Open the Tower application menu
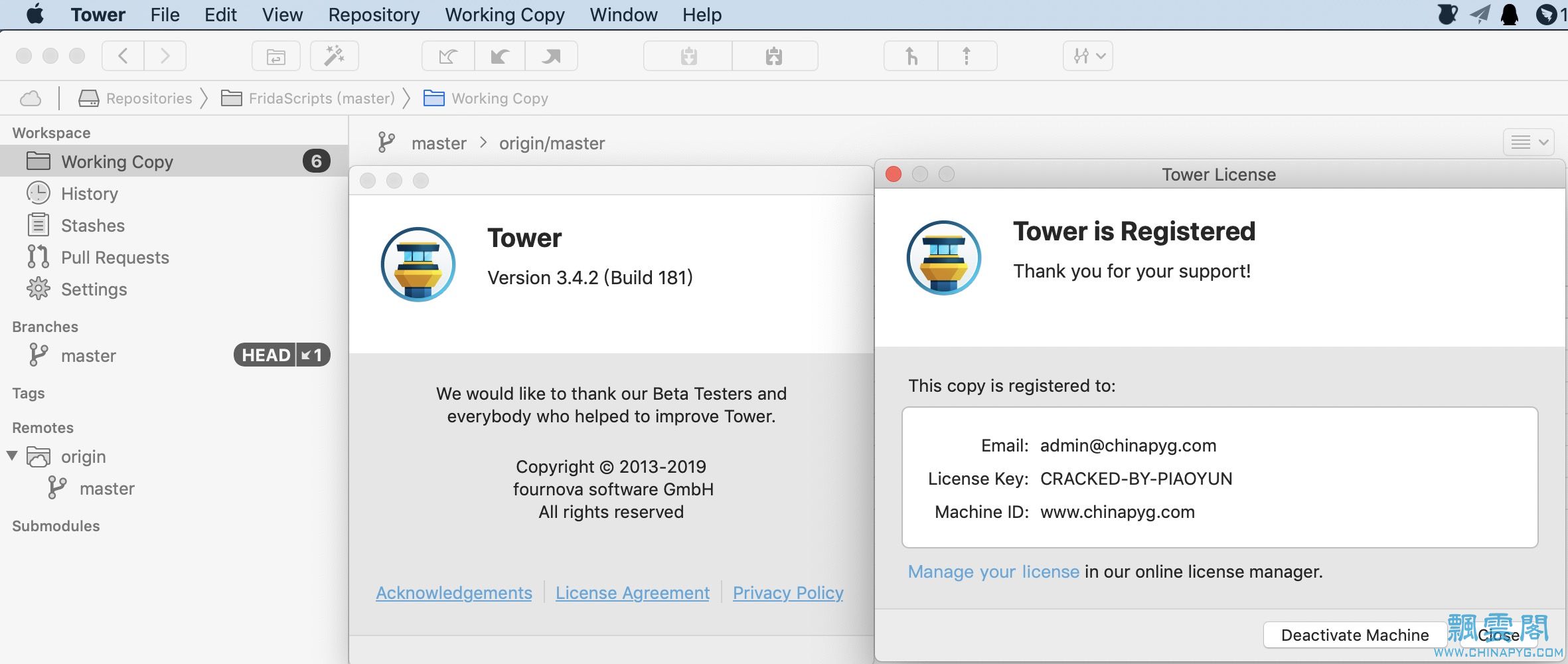Viewport: 1568px width, 664px height. (98, 15)
